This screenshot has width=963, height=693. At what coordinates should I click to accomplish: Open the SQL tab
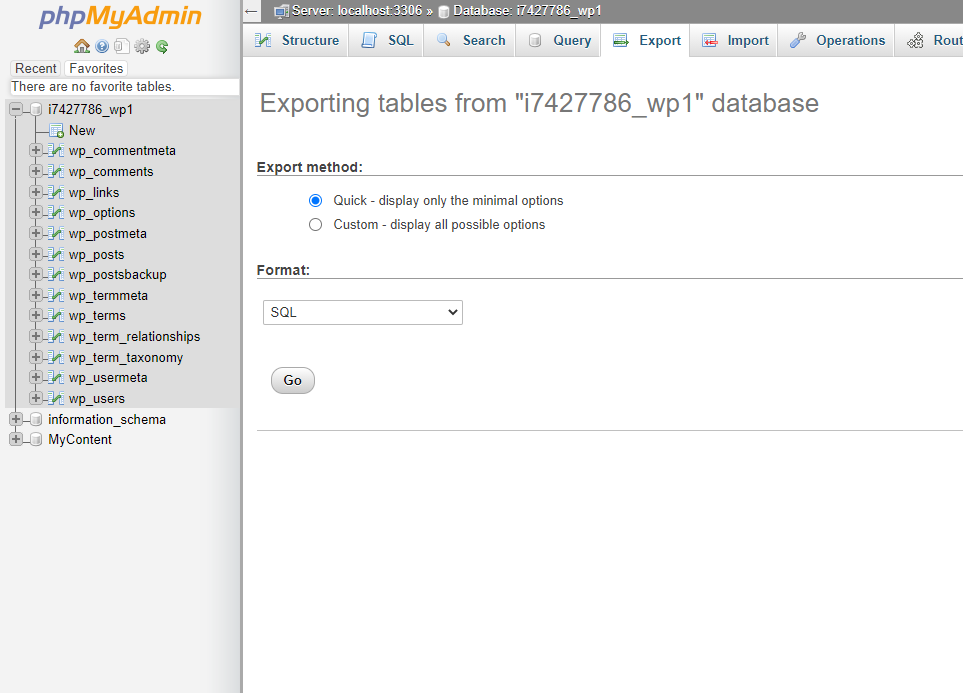(386, 41)
